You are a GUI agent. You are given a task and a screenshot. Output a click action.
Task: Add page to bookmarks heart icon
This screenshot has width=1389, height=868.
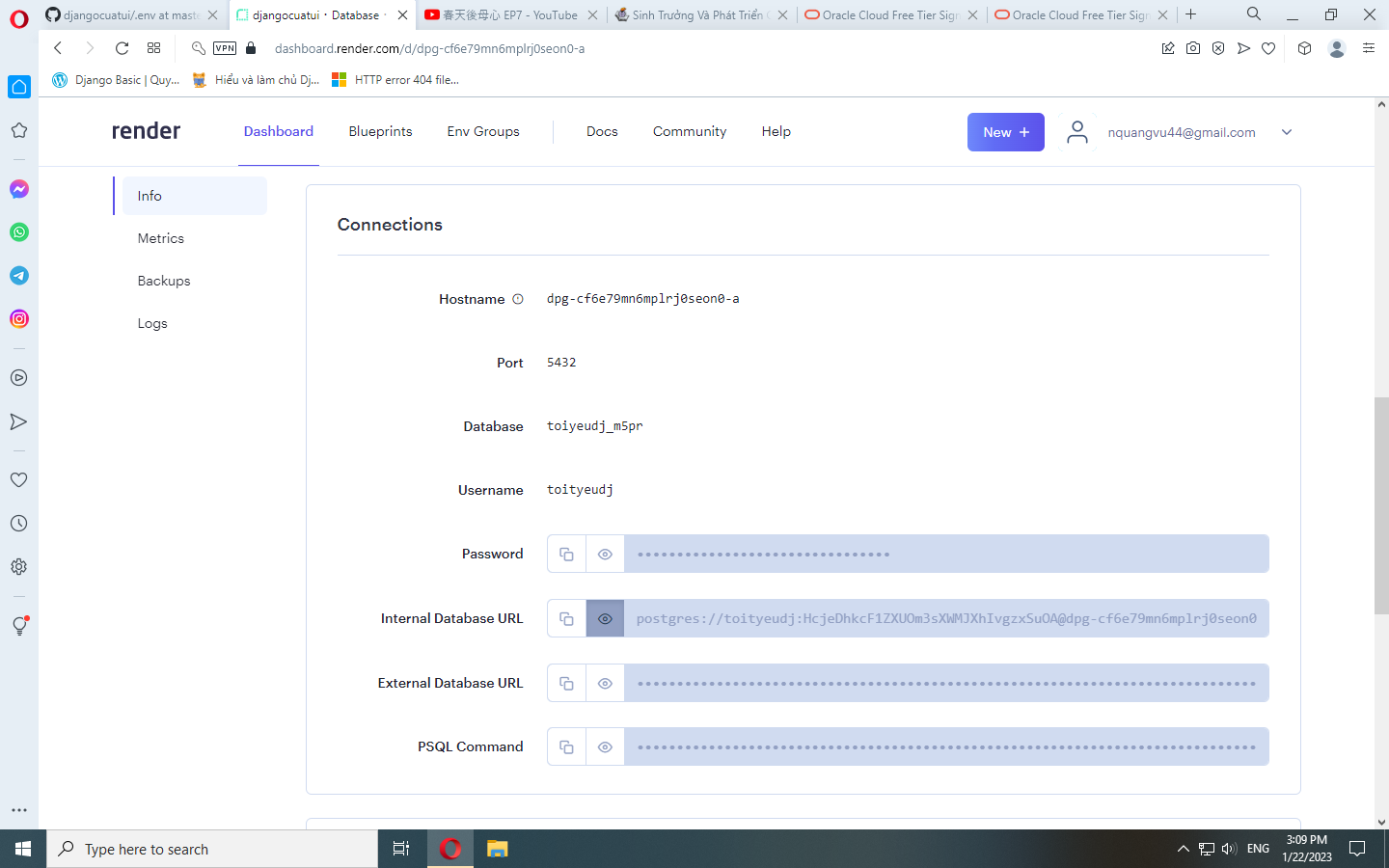coord(1268,48)
